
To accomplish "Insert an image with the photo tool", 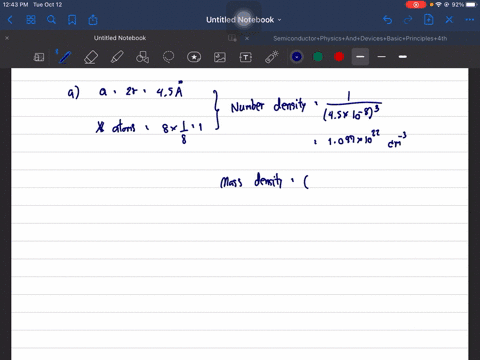I will pyautogui.click(x=220, y=57).
